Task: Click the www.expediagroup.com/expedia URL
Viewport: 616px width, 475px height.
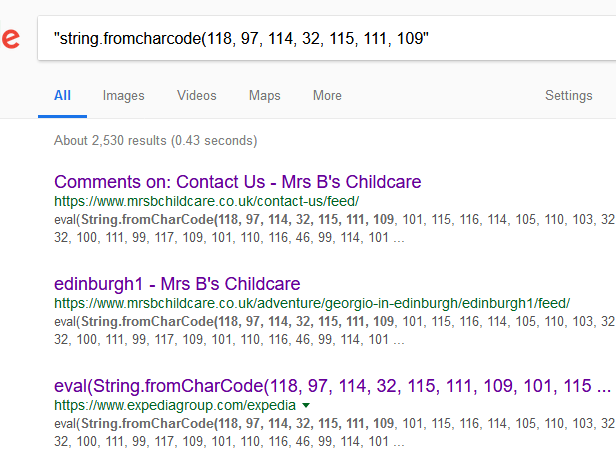Action: (x=175, y=405)
